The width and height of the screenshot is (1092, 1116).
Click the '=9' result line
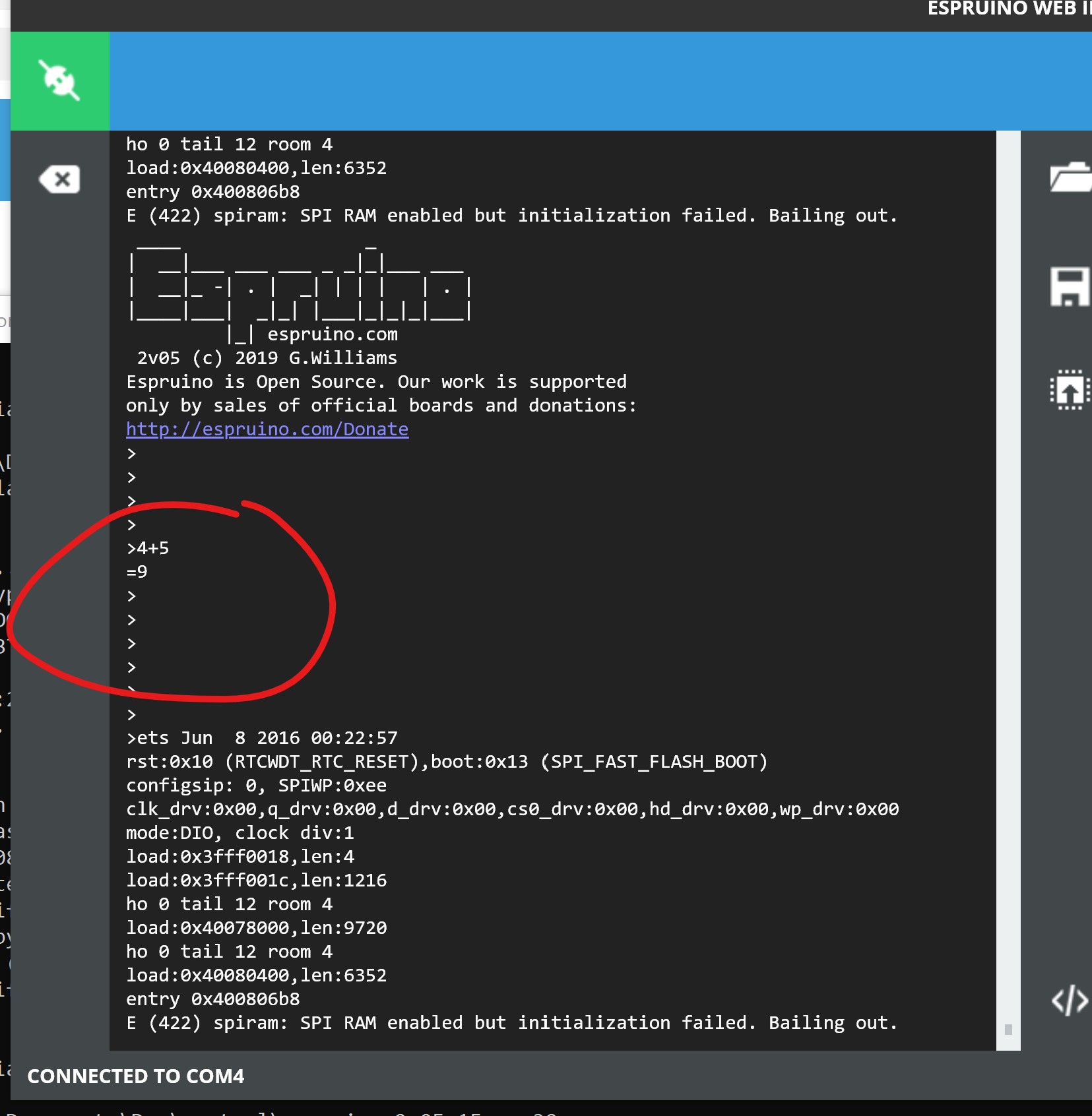pos(137,572)
